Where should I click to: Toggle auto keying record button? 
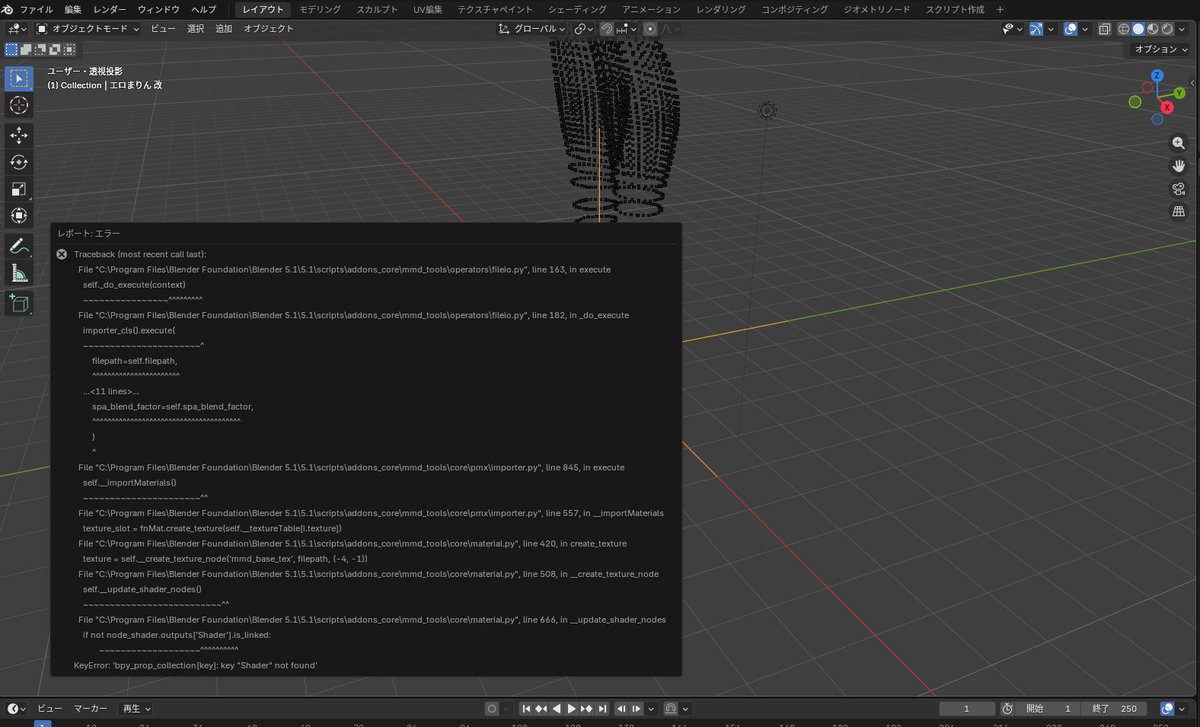pos(492,708)
